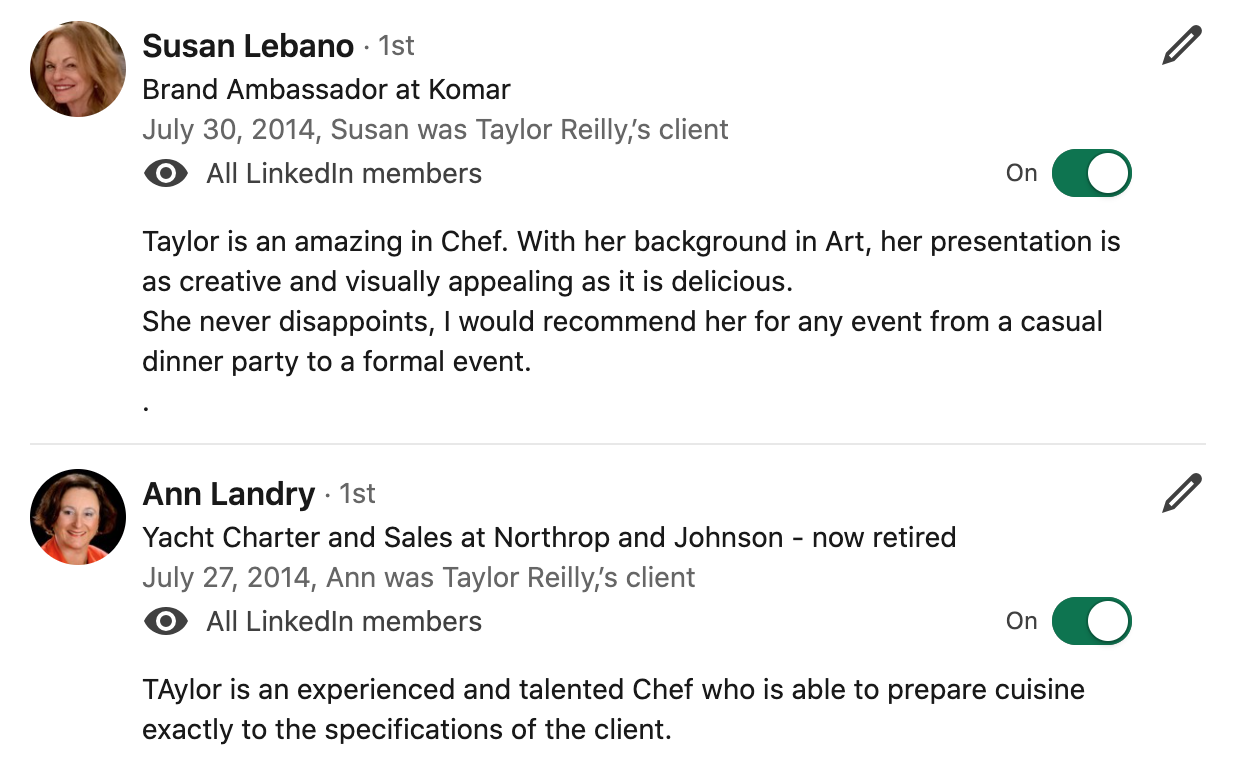
Task: Click 'All LinkedIn members' under Susan Lebano
Action: tap(344, 174)
